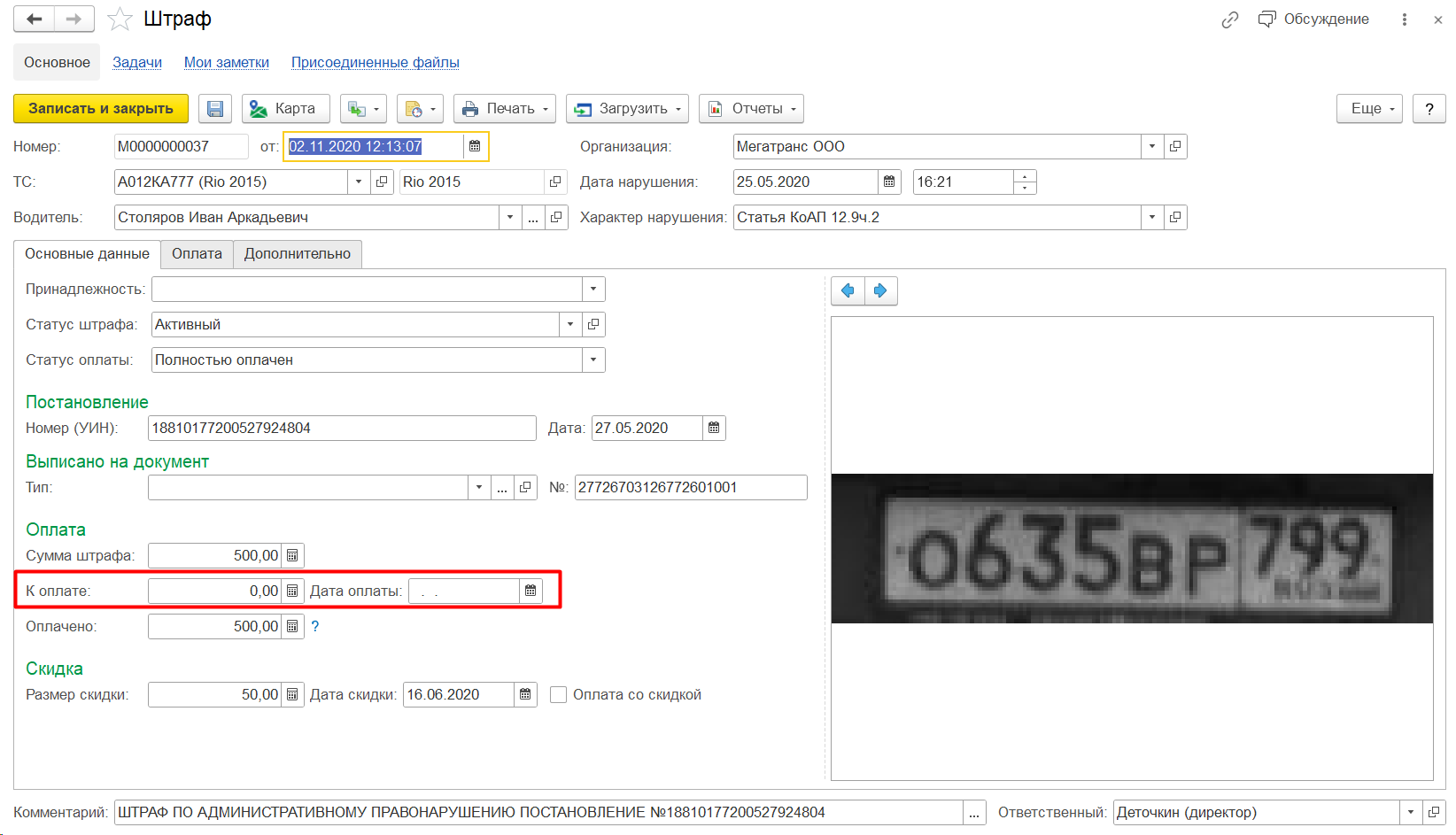Screen dimensions: 1456x835
Task: Click the license plate photo
Action: (1132, 549)
